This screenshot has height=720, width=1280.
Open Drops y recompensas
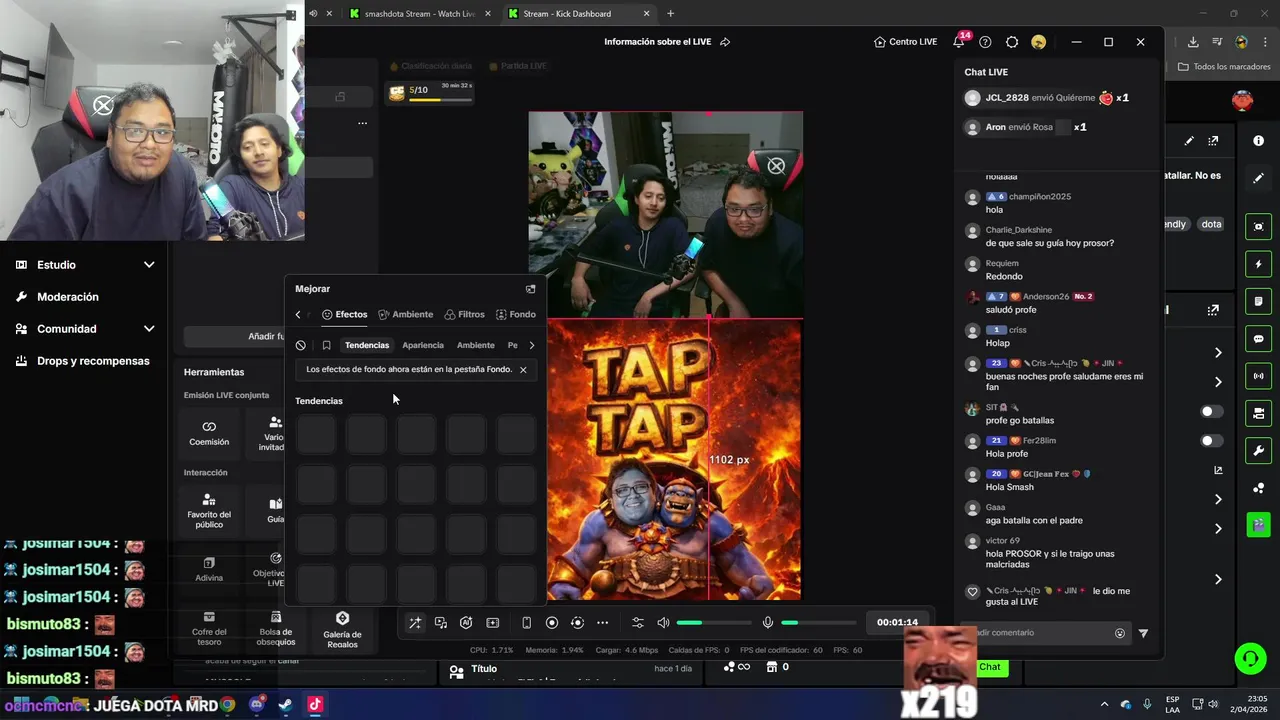(85, 361)
